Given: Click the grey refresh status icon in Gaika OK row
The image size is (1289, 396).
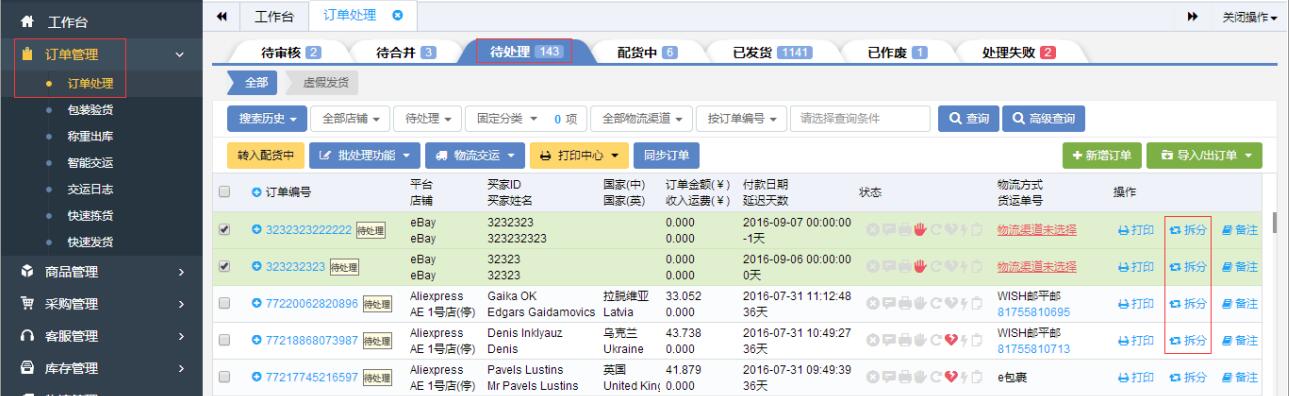Looking at the screenshot, I should (936, 304).
